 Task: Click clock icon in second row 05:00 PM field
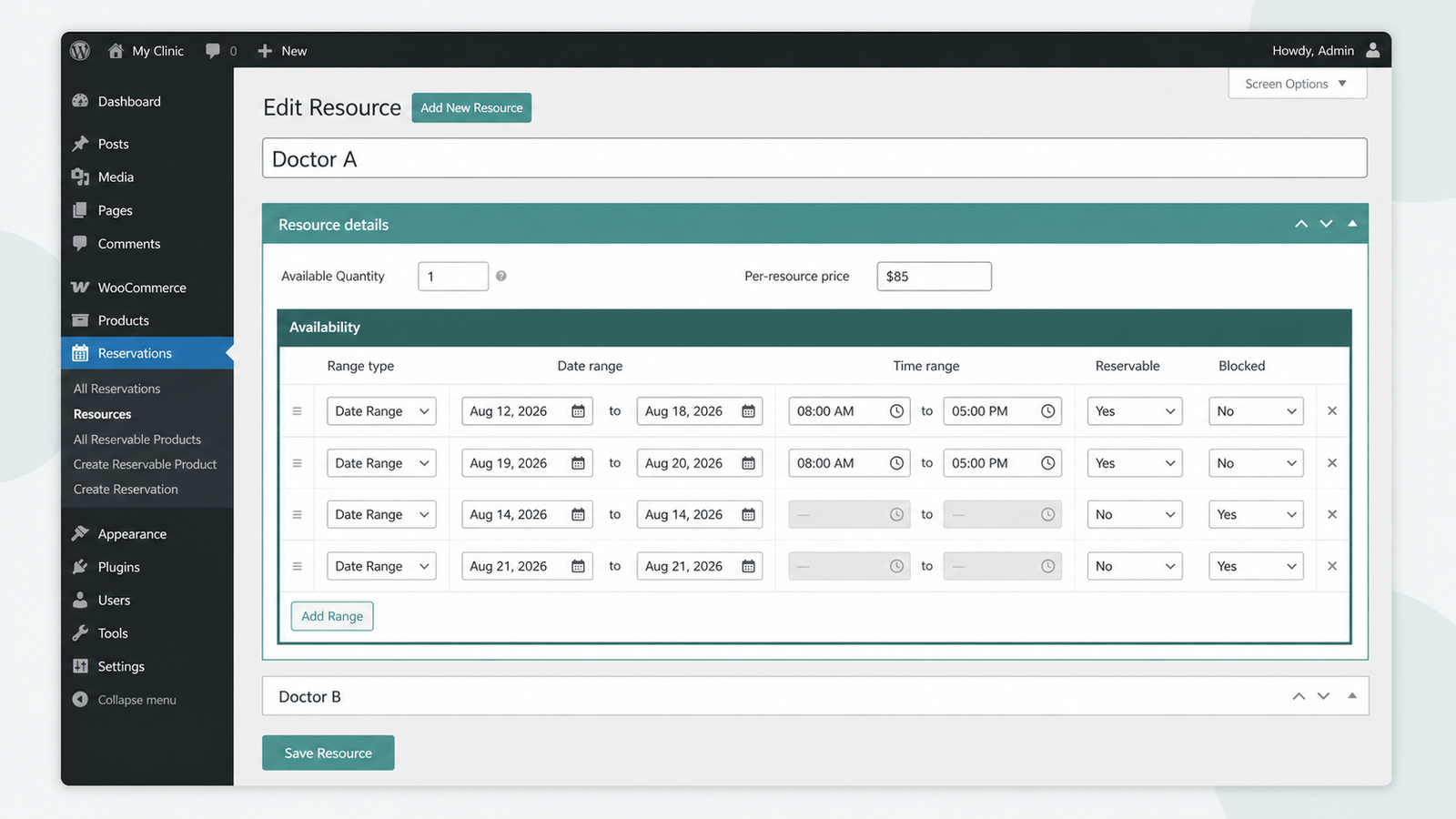tap(1048, 463)
